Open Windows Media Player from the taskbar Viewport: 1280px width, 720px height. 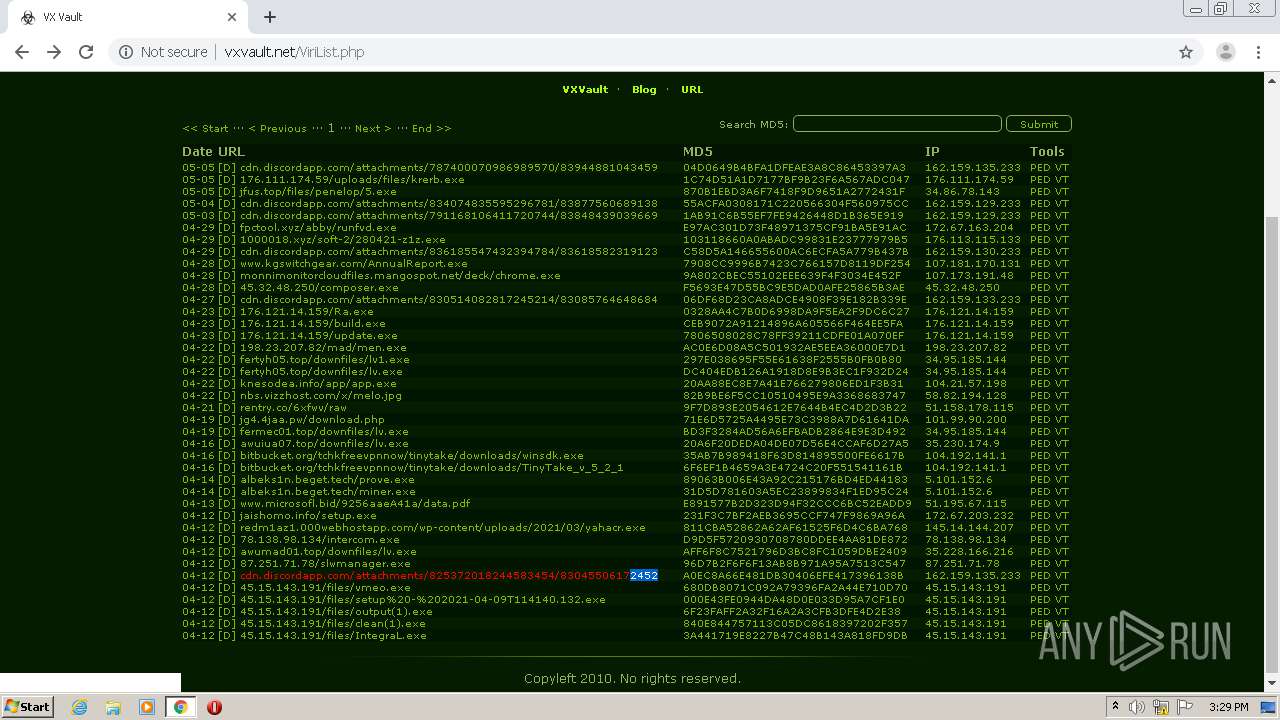(147, 707)
